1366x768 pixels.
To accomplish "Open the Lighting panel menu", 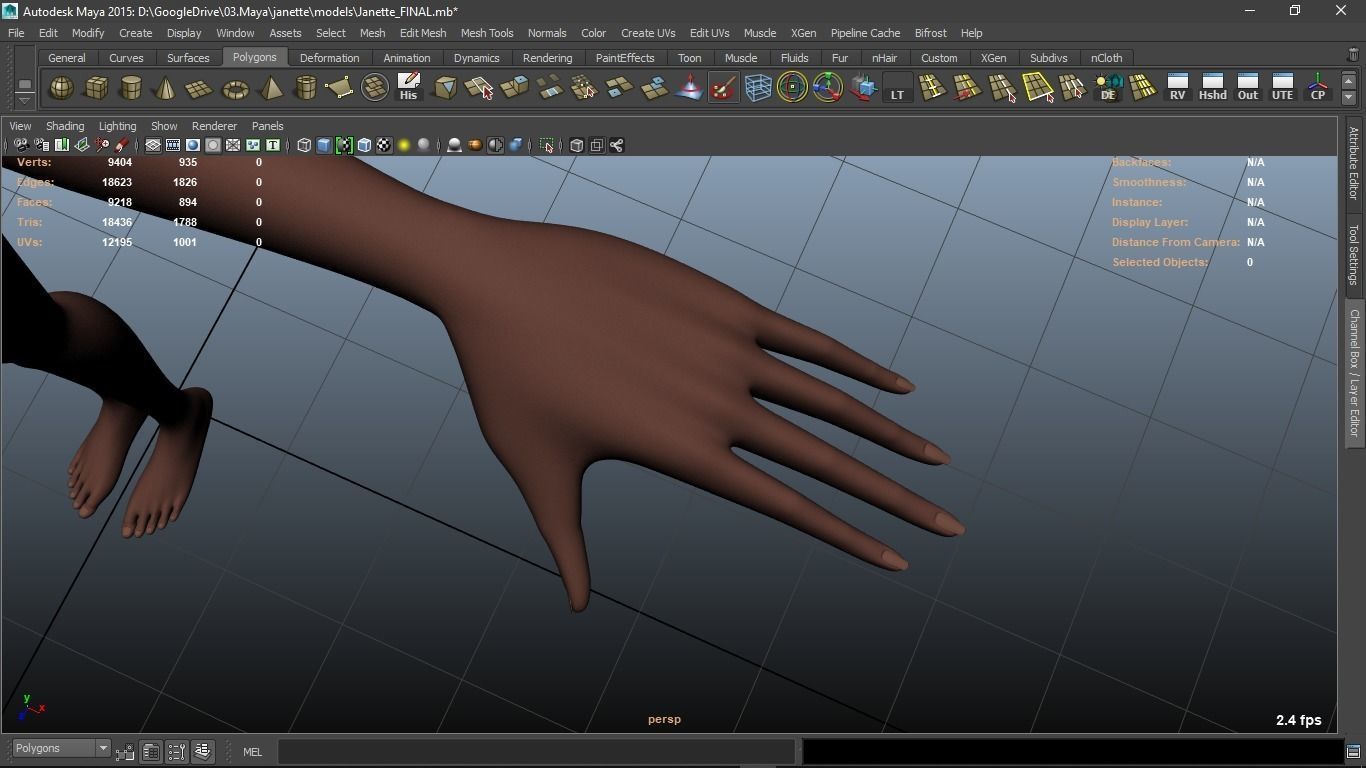I will pyautogui.click(x=117, y=126).
